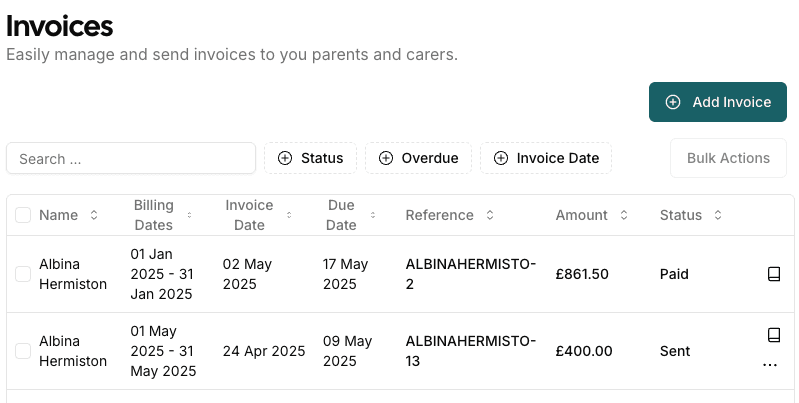This screenshot has height=403, width=799.
Task: Sort by Name column arrows
Action: pos(94,215)
